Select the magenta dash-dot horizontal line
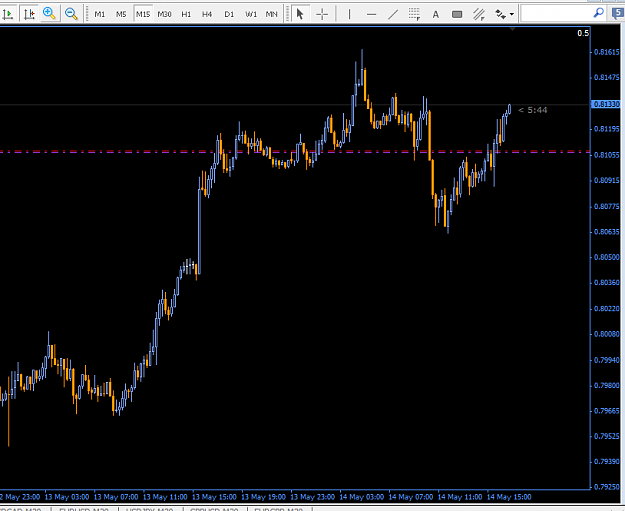The width and height of the screenshot is (625, 511). (x=295, y=152)
